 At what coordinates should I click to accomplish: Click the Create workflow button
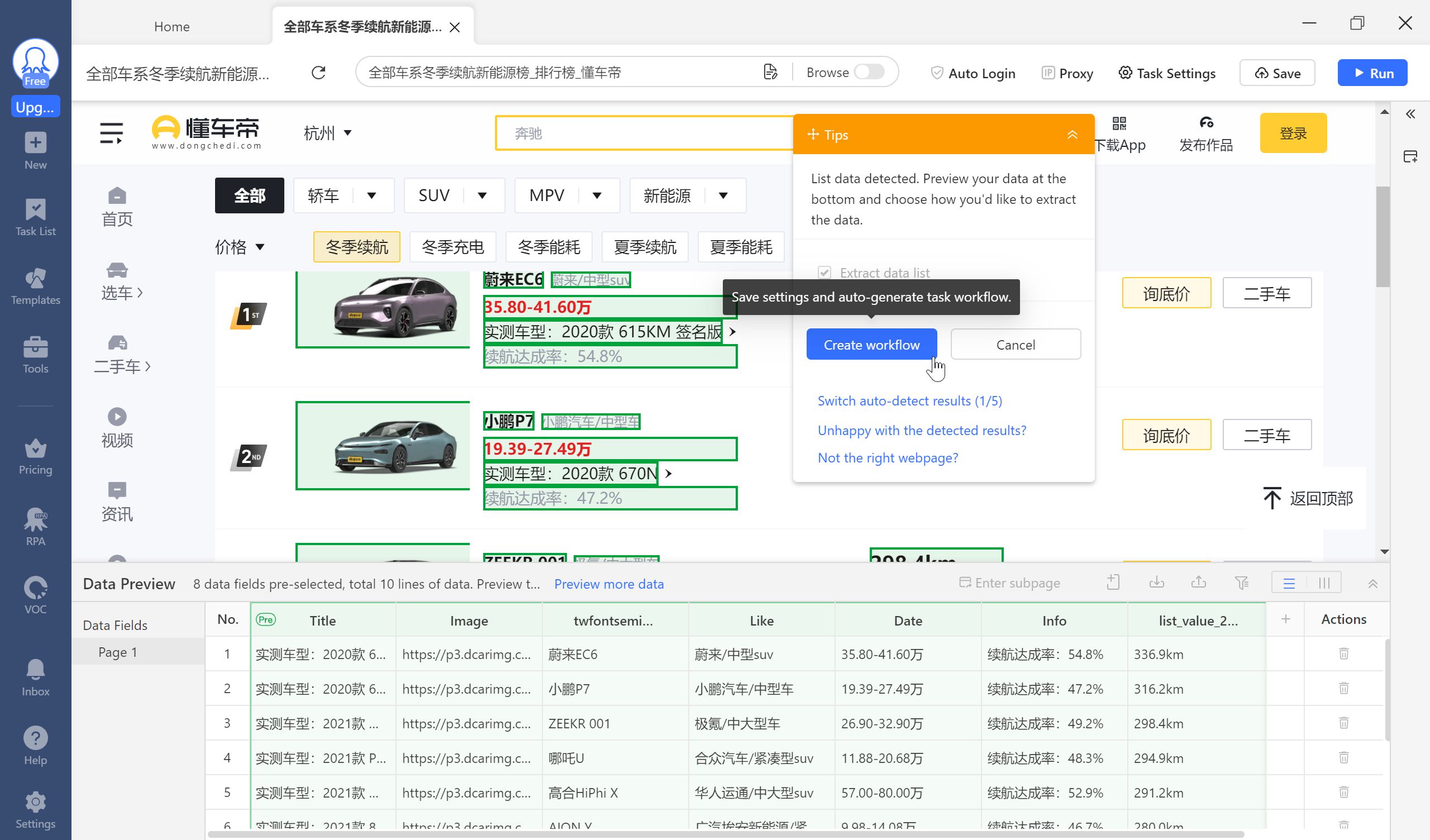[x=871, y=345]
